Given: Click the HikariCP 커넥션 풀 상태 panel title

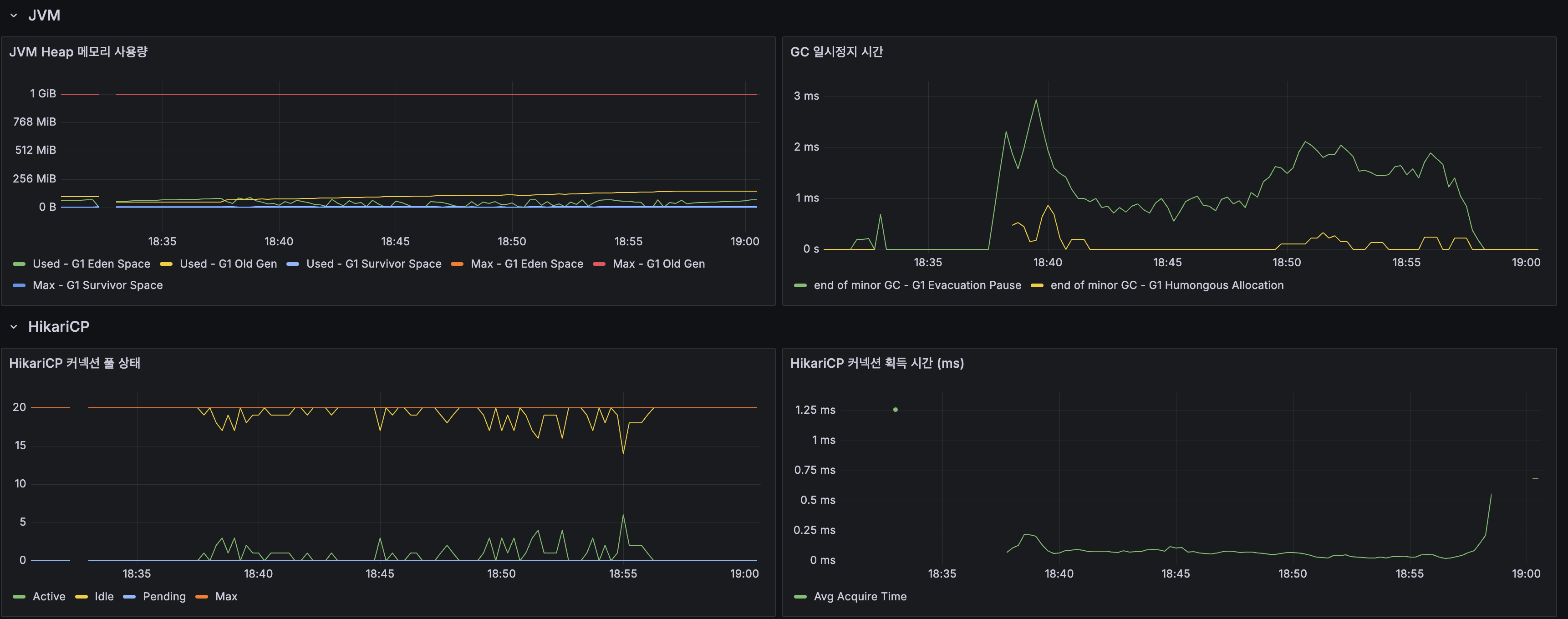Looking at the screenshot, I should tap(74, 363).
